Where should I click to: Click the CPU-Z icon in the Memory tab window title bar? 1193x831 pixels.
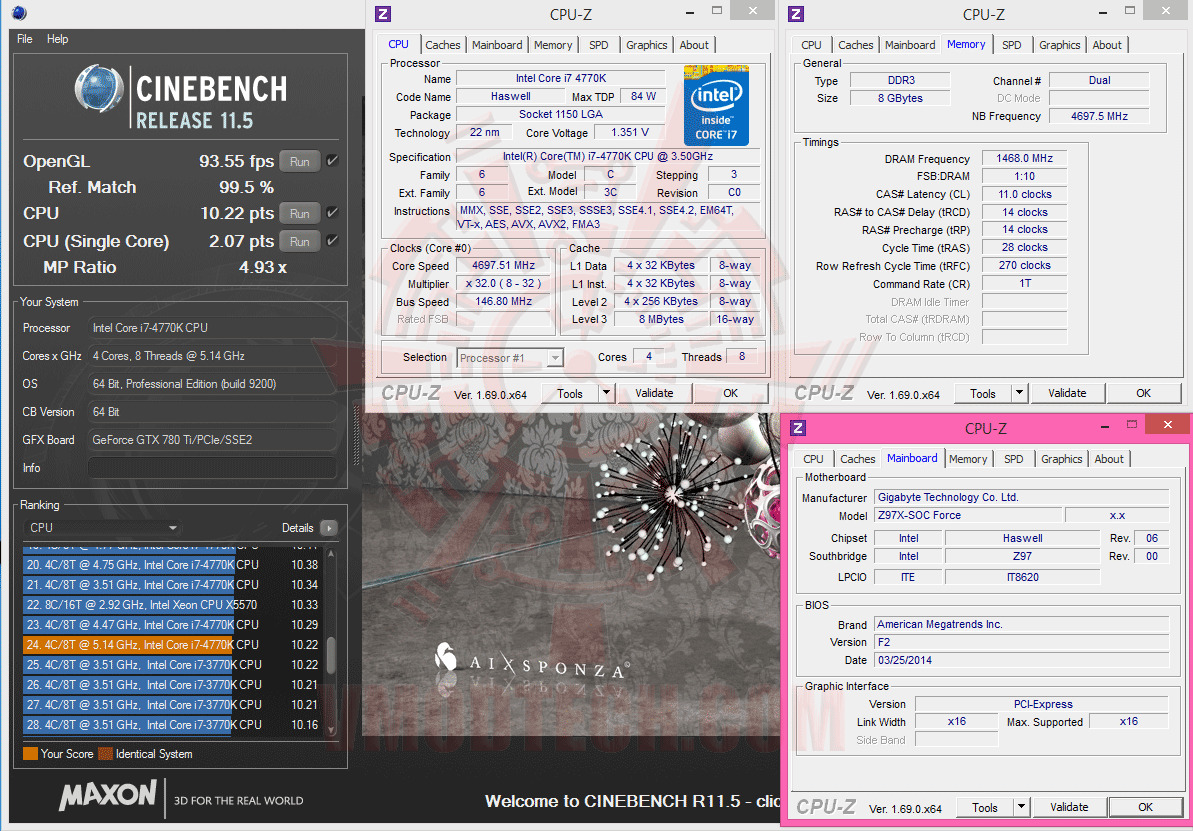[x=796, y=13]
